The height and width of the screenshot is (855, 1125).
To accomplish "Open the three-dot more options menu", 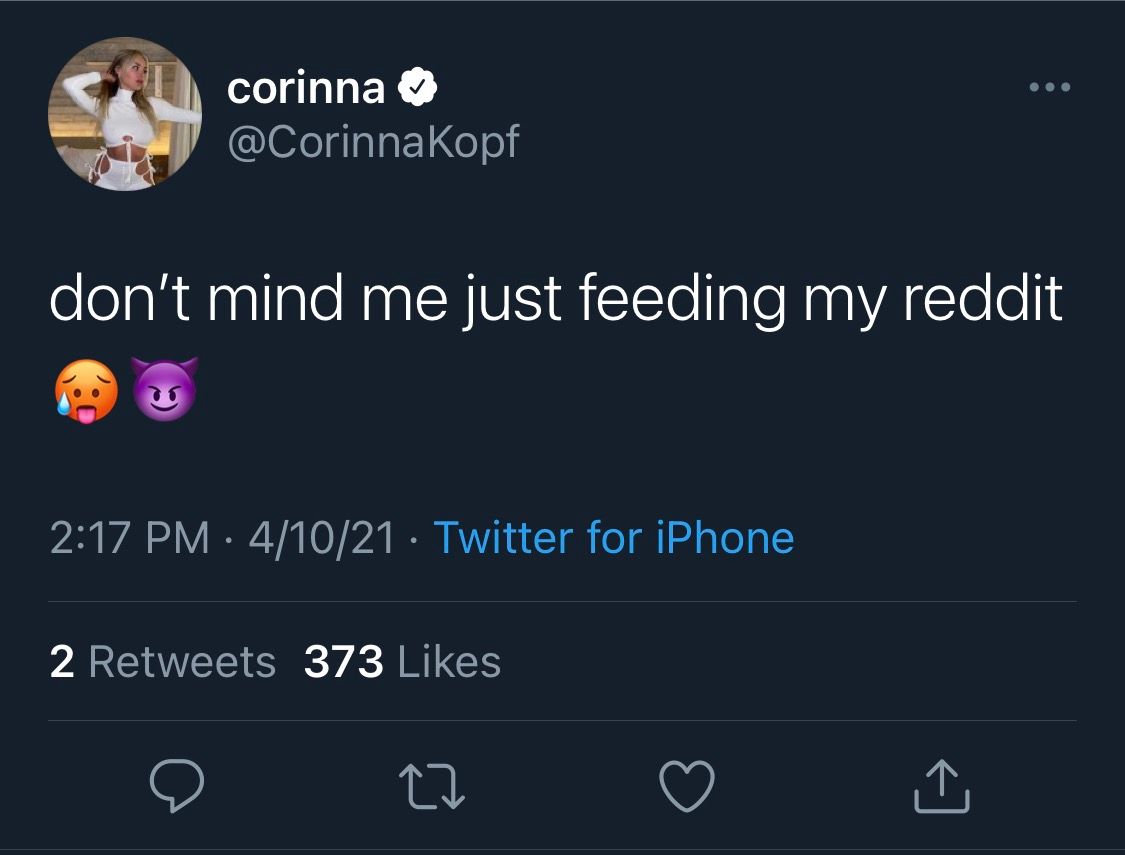I will (x=1050, y=87).
